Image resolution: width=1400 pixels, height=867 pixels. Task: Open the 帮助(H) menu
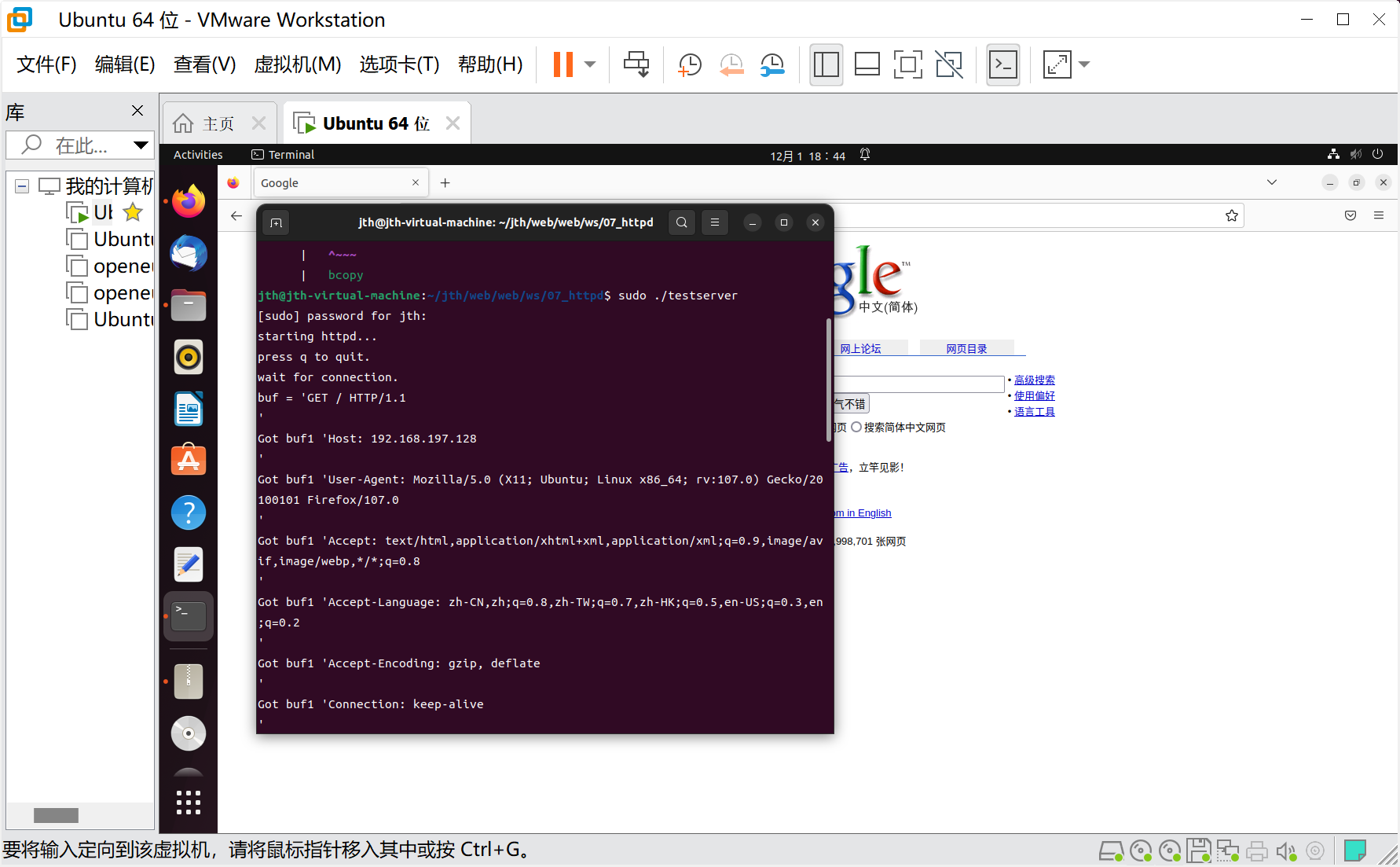490,64
